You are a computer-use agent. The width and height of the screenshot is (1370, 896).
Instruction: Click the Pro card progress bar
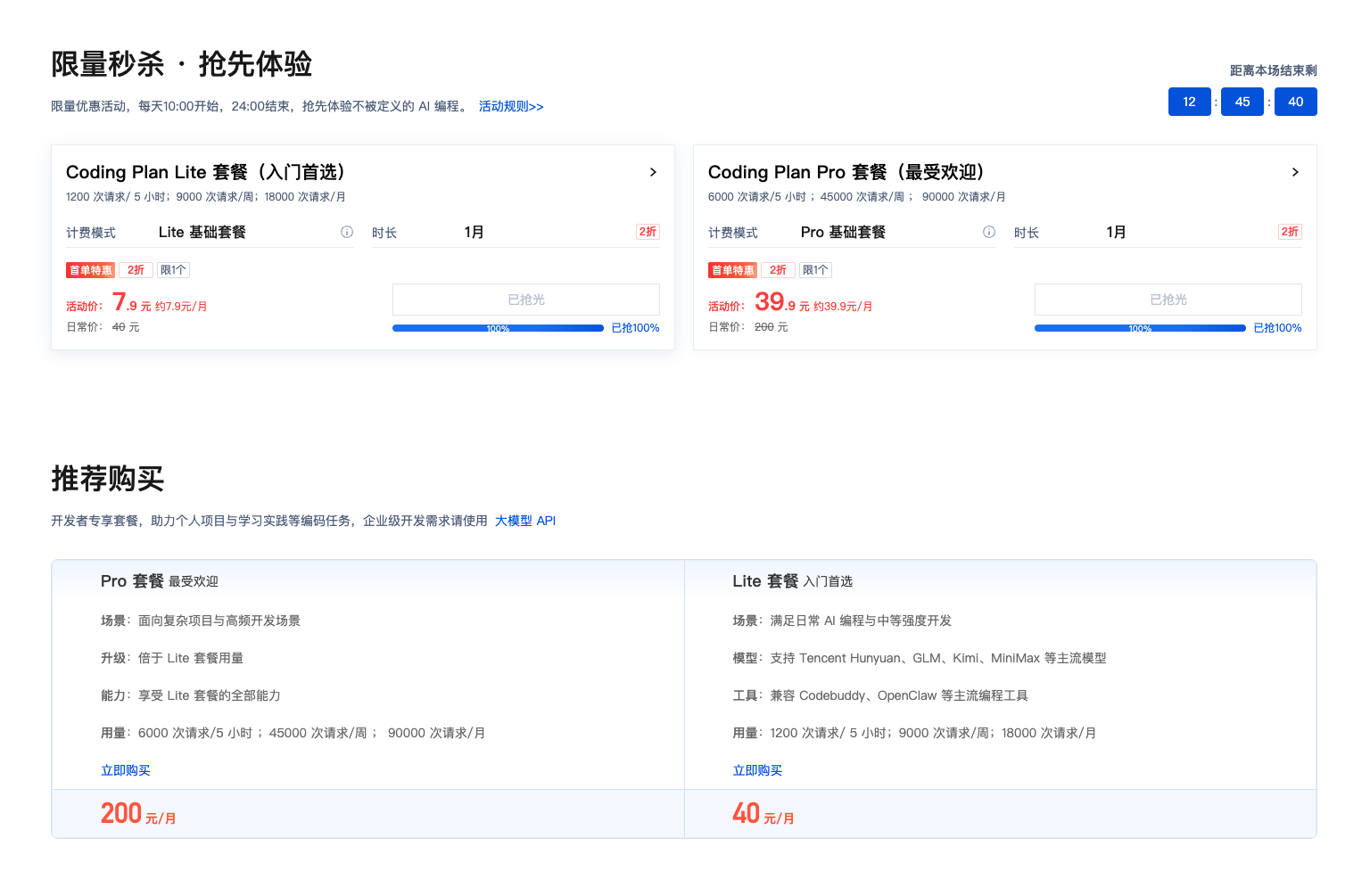(x=1140, y=328)
